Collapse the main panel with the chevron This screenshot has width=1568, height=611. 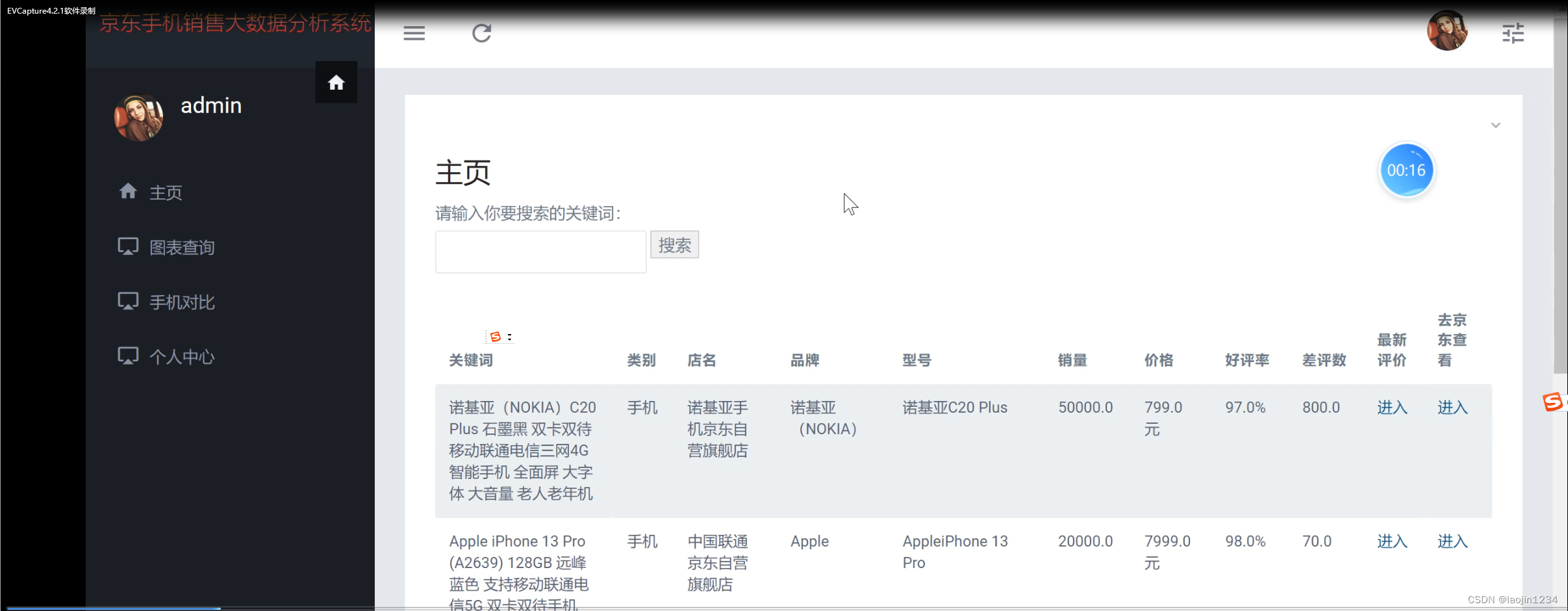pyautogui.click(x=1496, y=125)
